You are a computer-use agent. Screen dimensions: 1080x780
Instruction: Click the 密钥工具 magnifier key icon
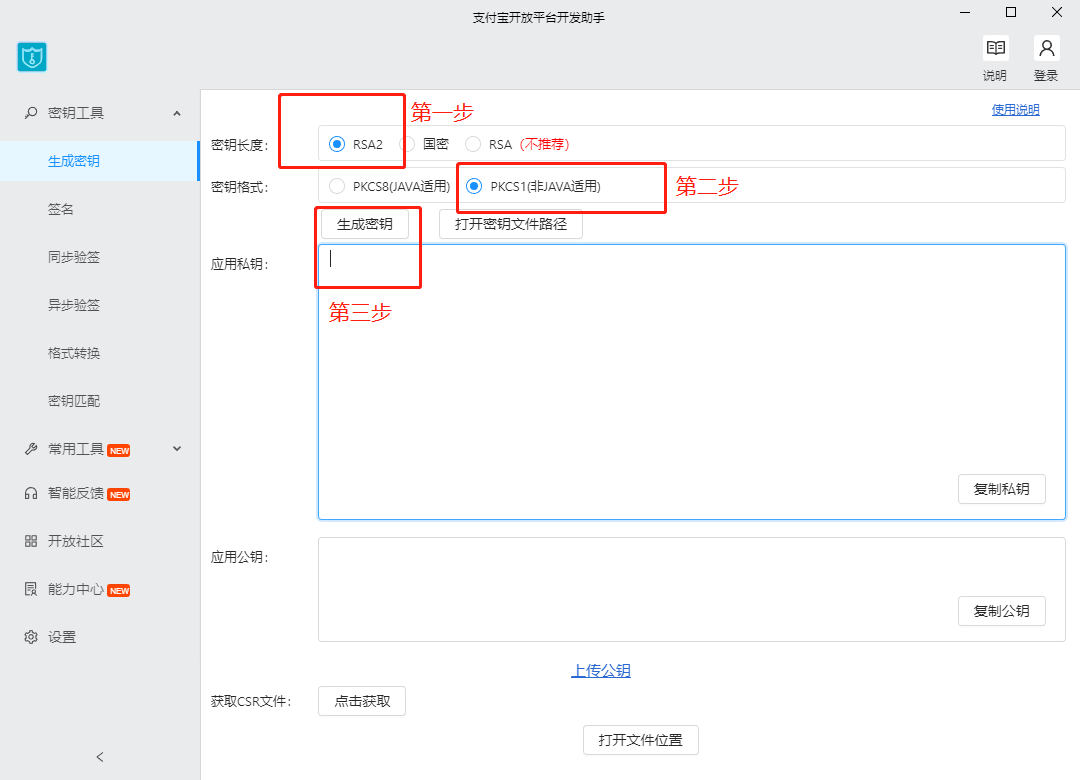31,112
